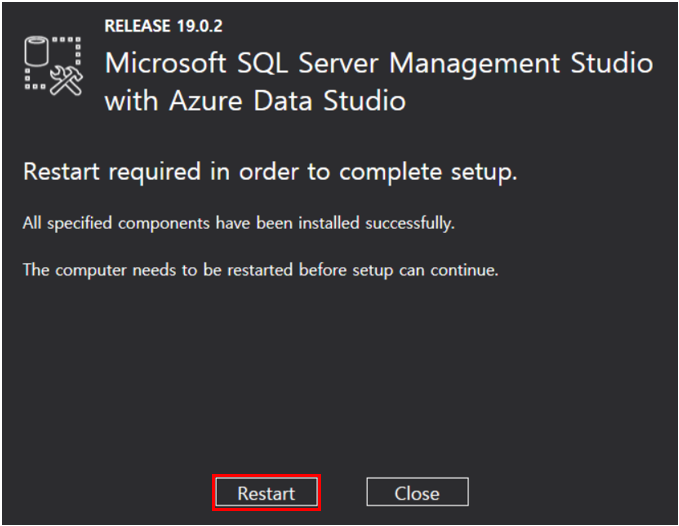Click the 'installed successfully' status message
Screen dimensions: 679x526
pos(239,223)
